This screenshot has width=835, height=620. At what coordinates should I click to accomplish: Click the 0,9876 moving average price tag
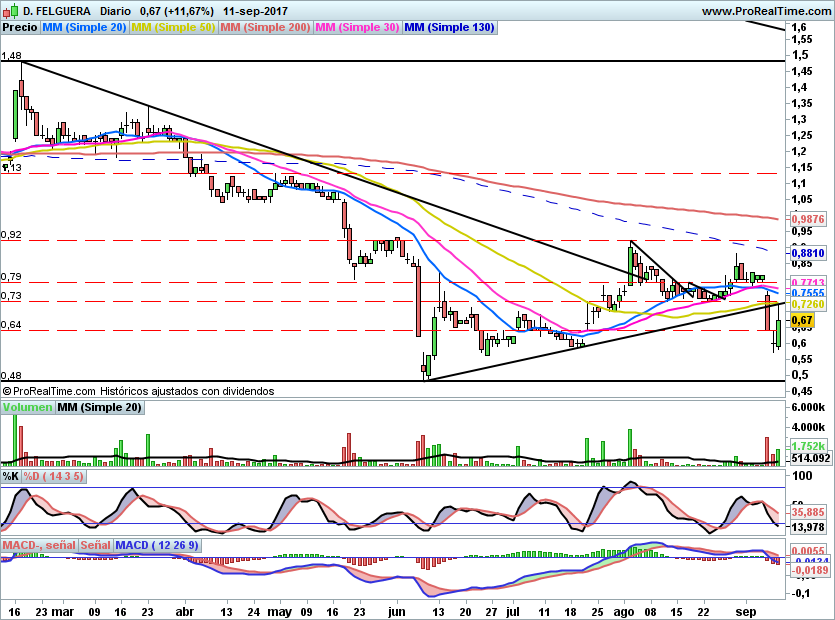coord(807,218)
